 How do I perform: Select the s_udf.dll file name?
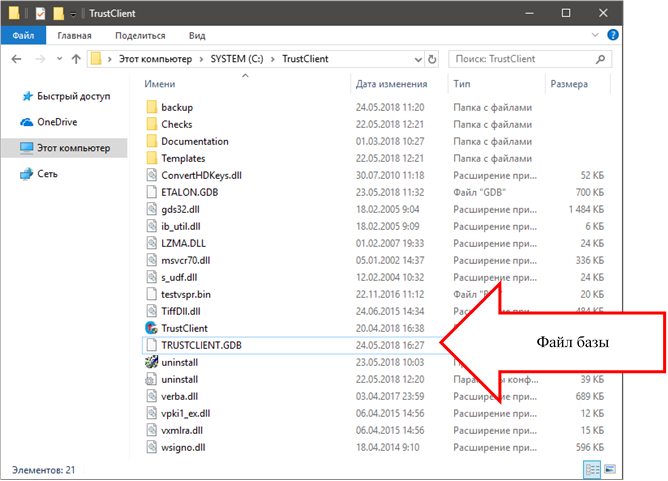click(x=179, y=277)
